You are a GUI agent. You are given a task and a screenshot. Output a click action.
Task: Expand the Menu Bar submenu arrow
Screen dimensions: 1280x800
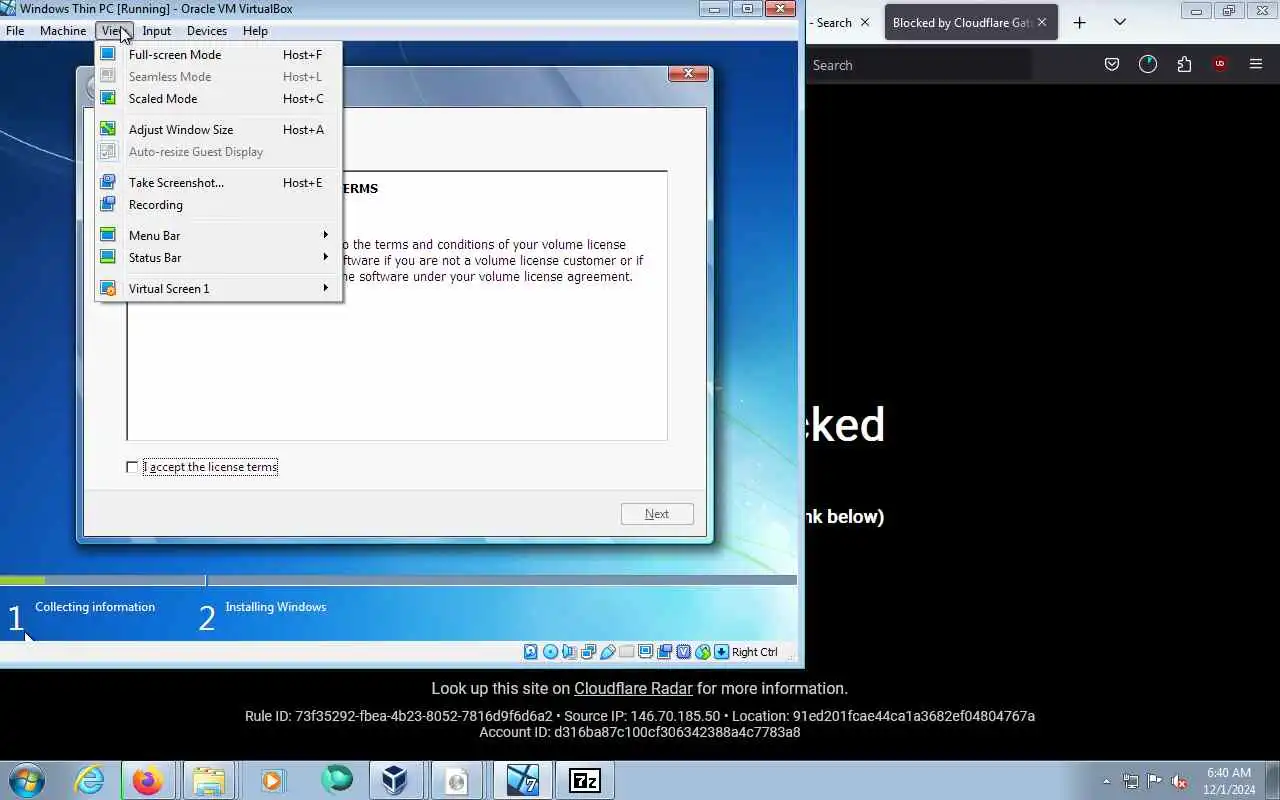[x=325, y=235]
